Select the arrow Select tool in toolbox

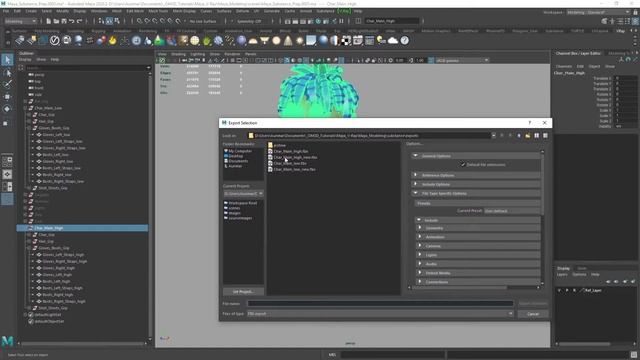(x=7, y=60)
